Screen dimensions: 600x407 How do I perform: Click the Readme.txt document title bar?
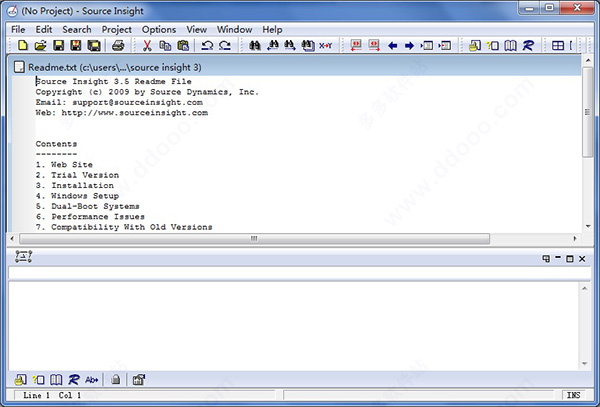point(294,67)
